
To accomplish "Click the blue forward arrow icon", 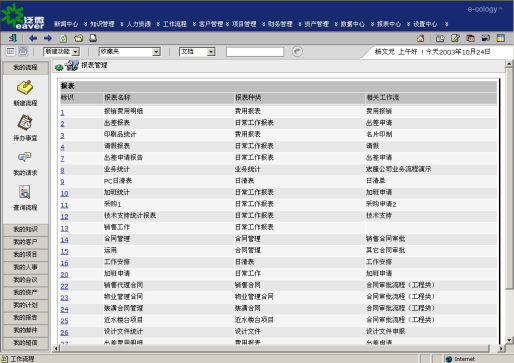I will point(48,38).
